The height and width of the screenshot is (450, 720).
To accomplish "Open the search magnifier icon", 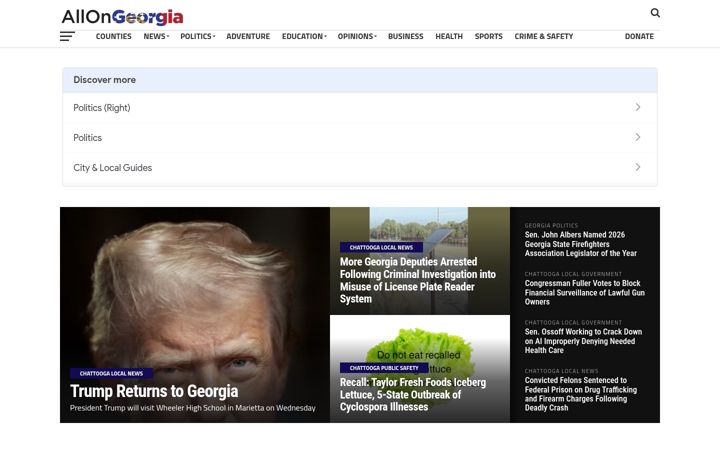I will [655, 13].
